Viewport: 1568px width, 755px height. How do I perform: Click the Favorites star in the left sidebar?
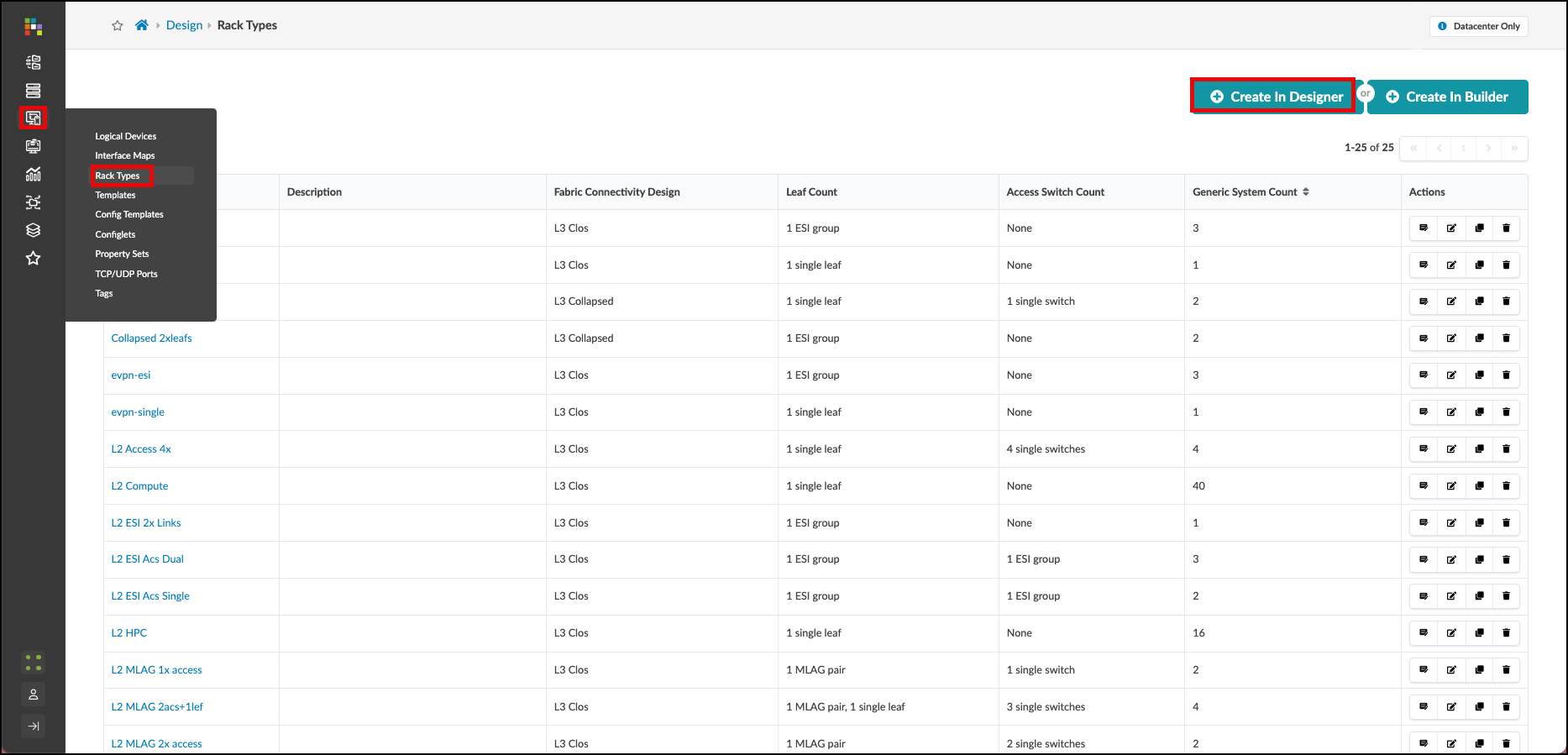33,259
